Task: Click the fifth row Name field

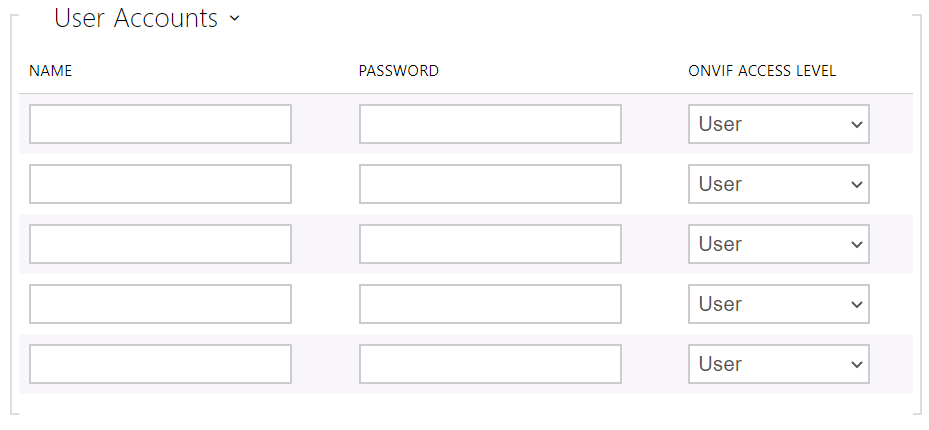Action: point(160,364)
